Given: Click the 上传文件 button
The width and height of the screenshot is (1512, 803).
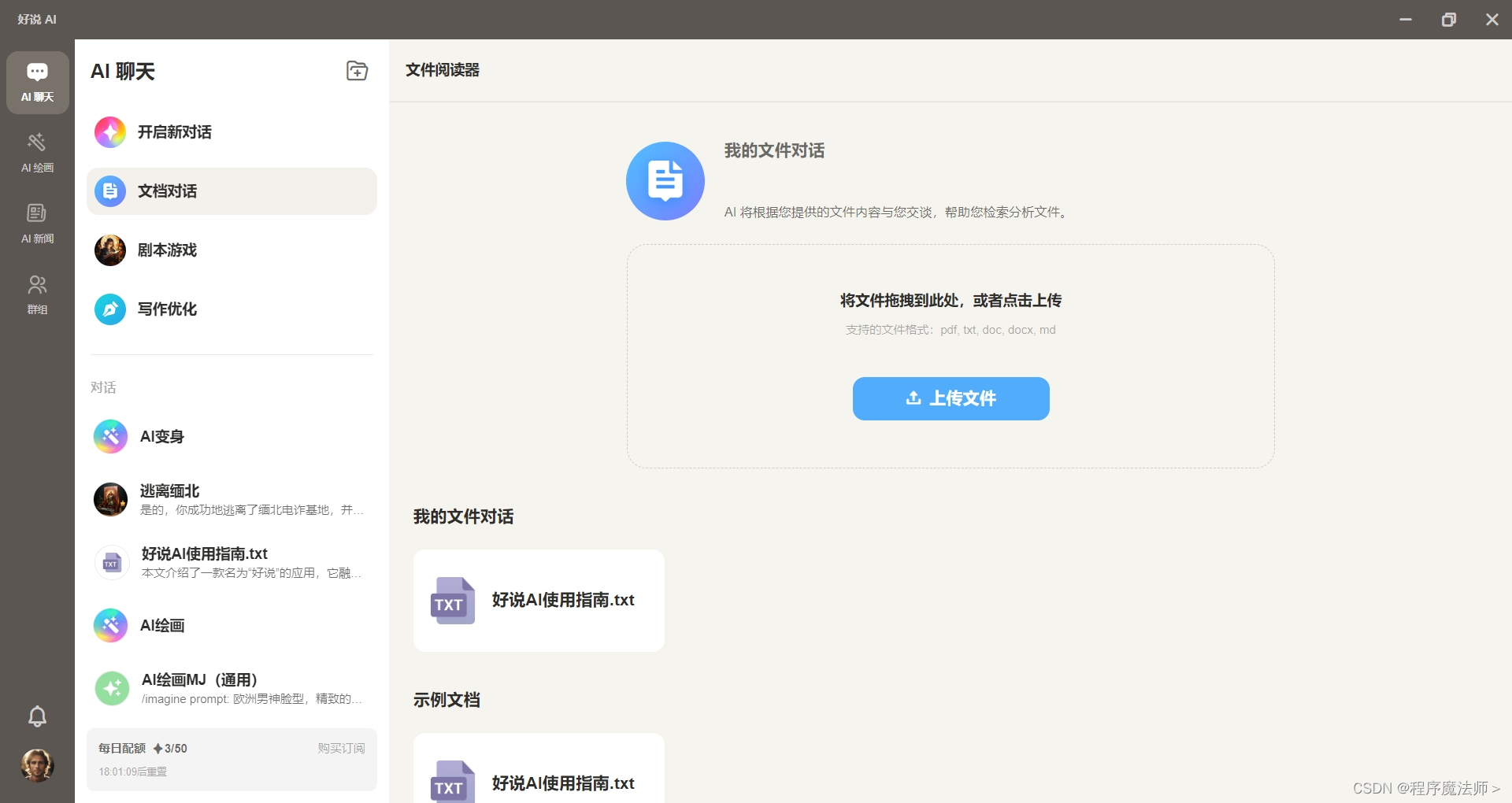Looking at the screenshot, I should click(951, 398).
